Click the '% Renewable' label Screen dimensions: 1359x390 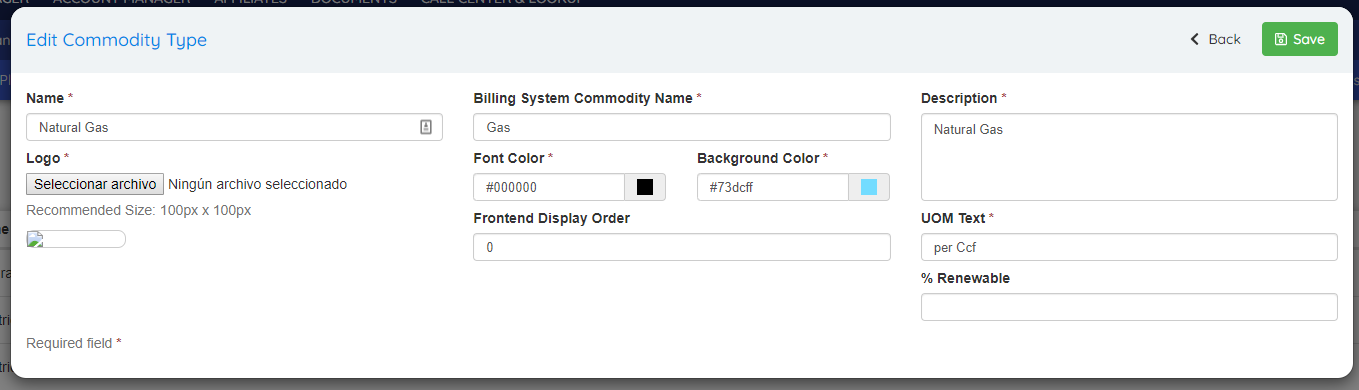(x=965, y=278)
